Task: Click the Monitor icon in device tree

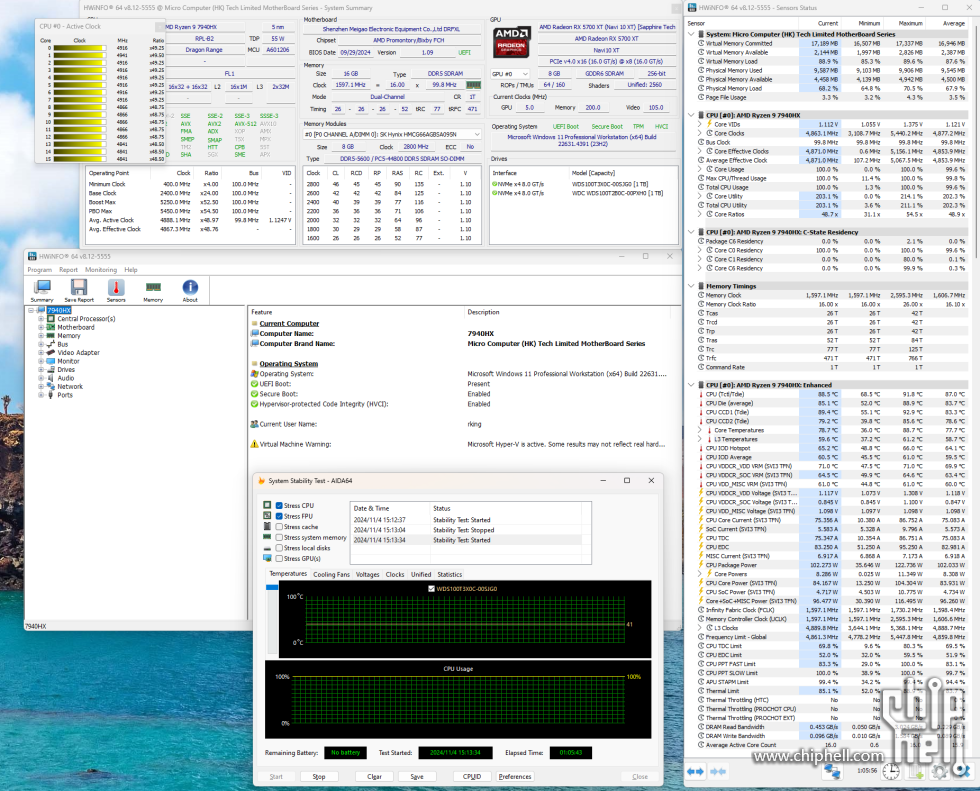Action: 51,361
